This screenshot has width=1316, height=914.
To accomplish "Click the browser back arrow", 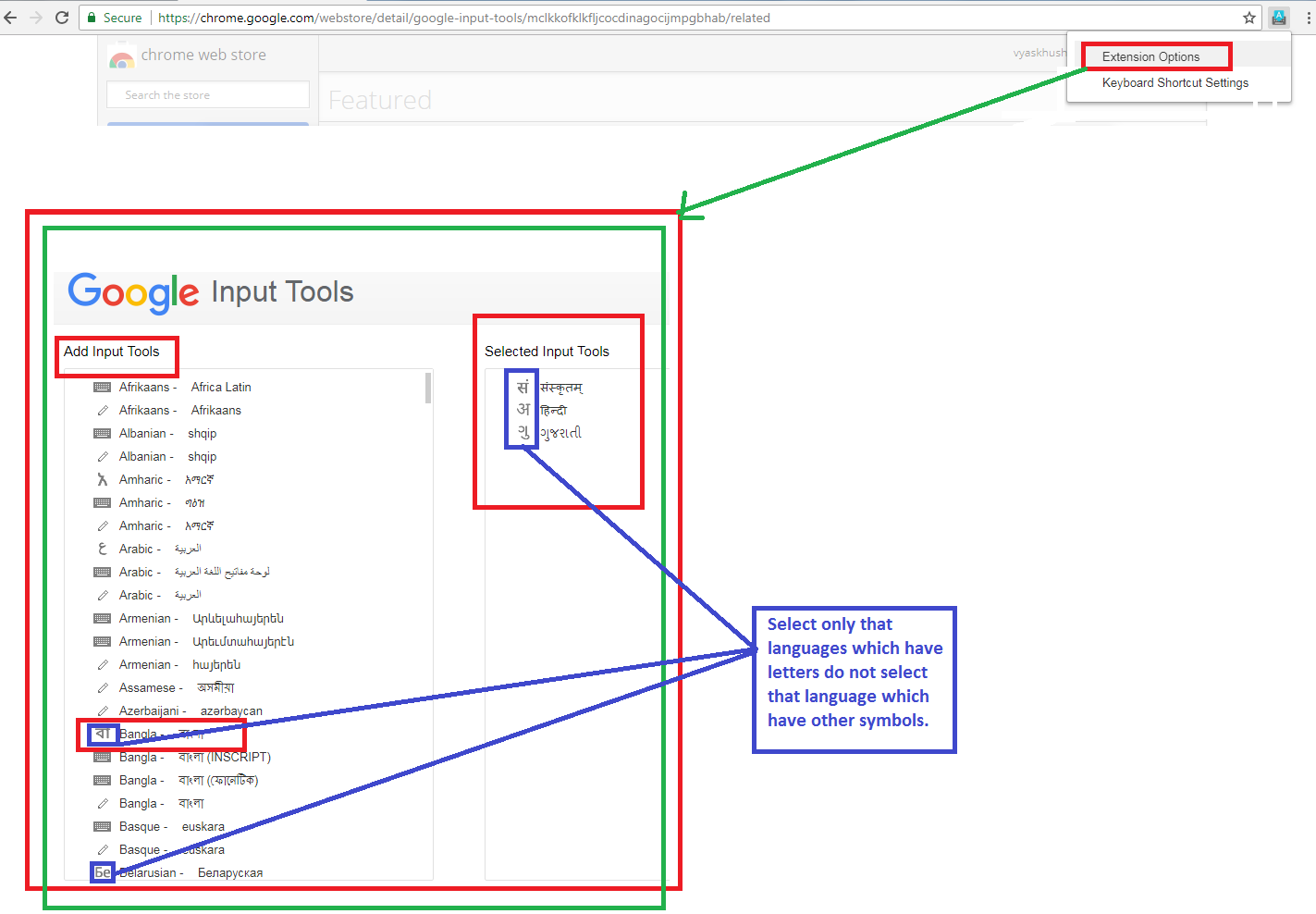I will 11,18.
